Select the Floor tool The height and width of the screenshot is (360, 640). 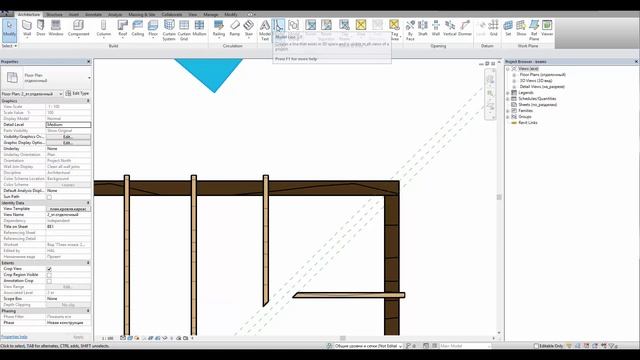coord(153,29)
